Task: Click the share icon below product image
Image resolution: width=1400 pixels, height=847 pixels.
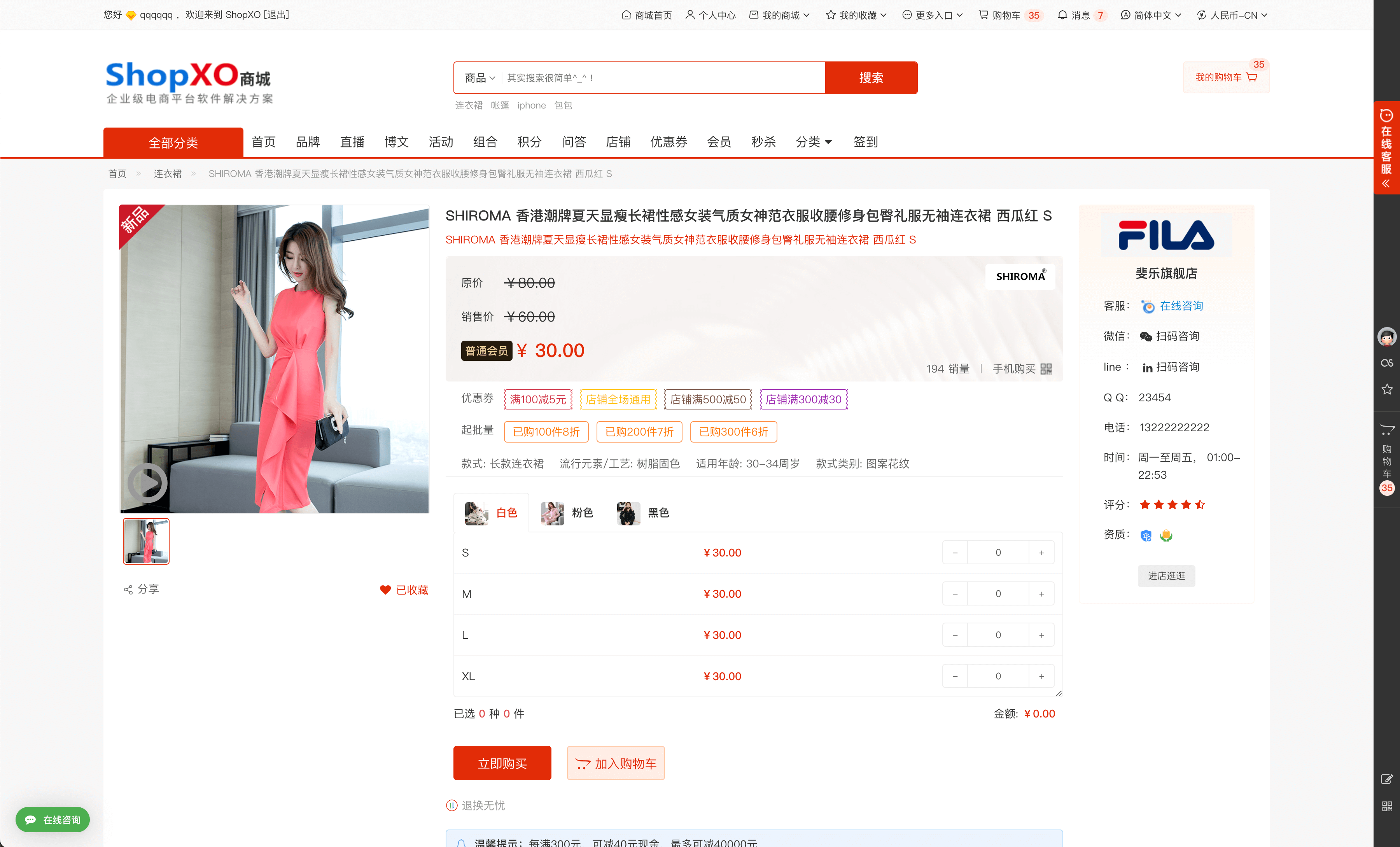Action: (x=128, y=590)
